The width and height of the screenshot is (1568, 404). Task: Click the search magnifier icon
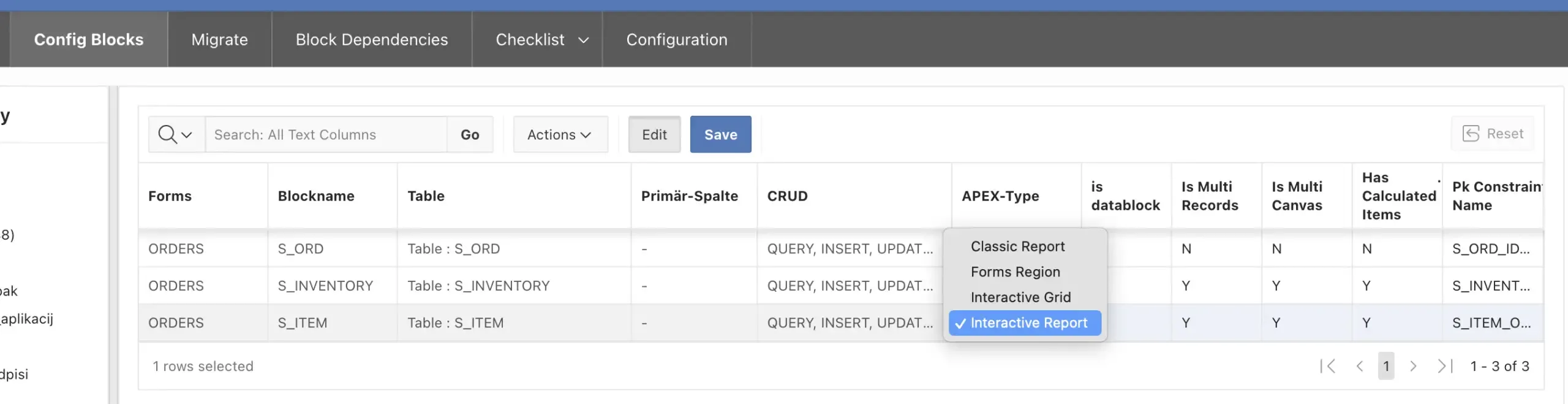(168, 134)
